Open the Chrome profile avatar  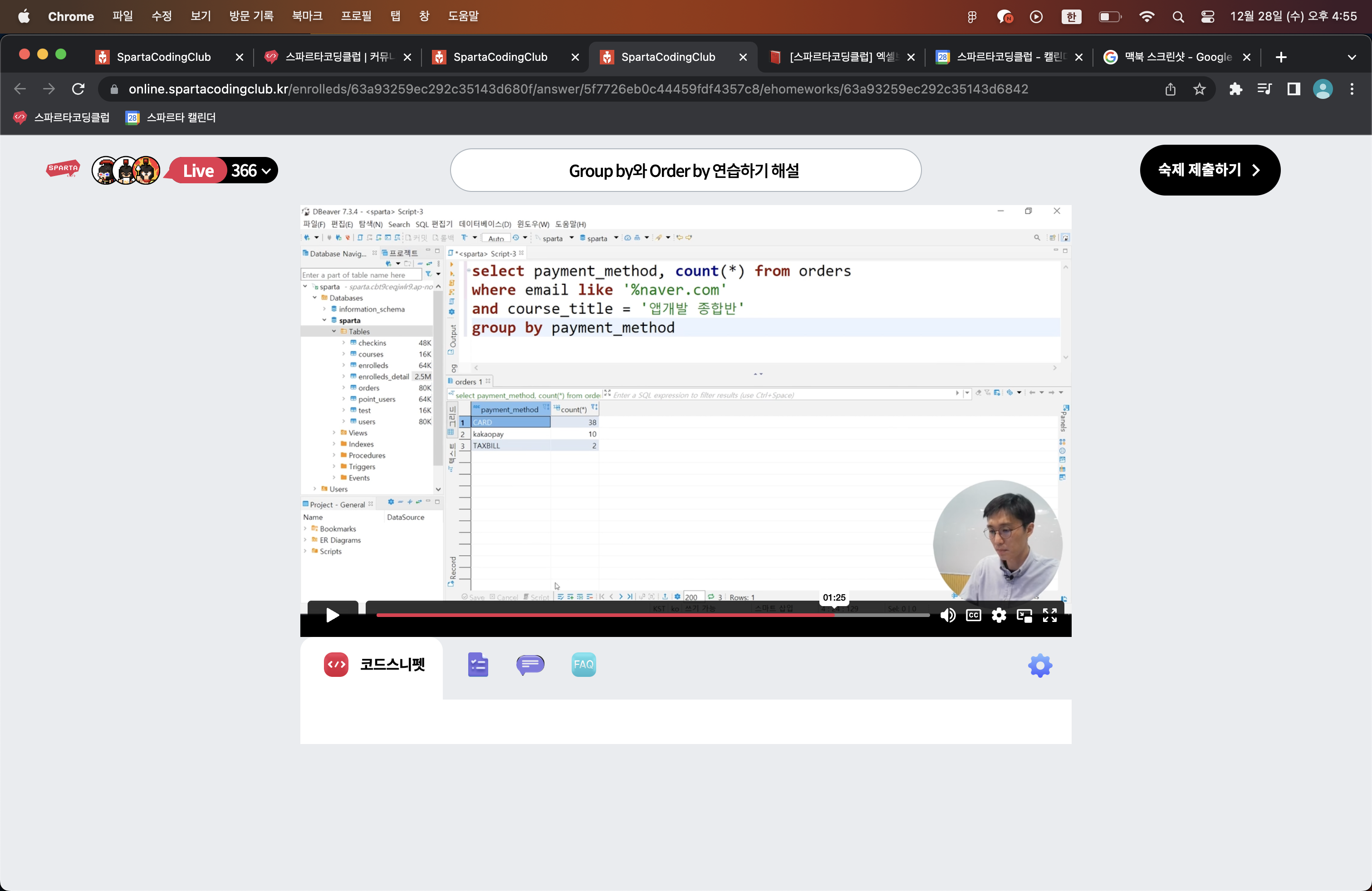point(1323,89)
